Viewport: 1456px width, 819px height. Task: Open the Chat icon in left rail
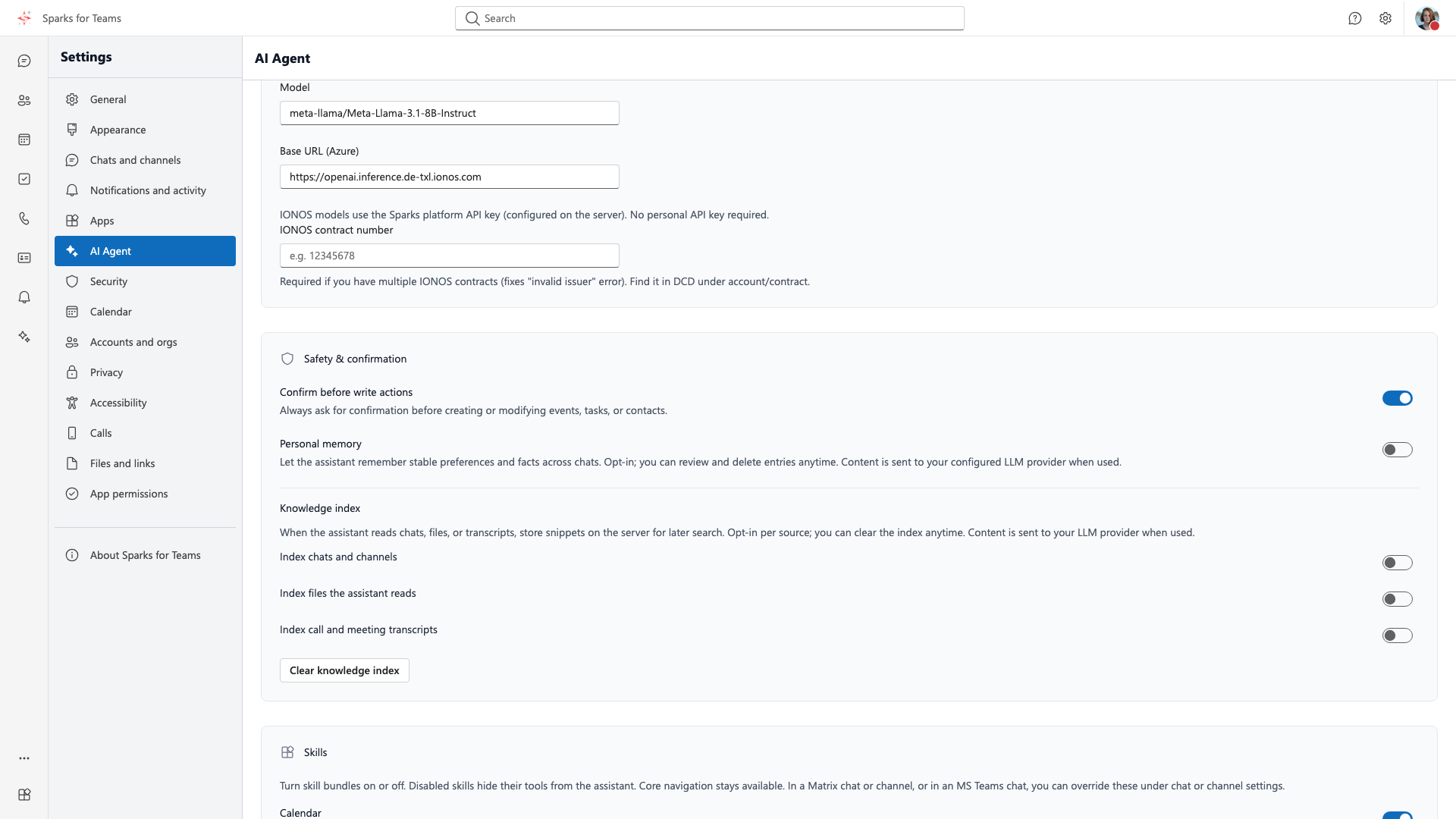24,61
